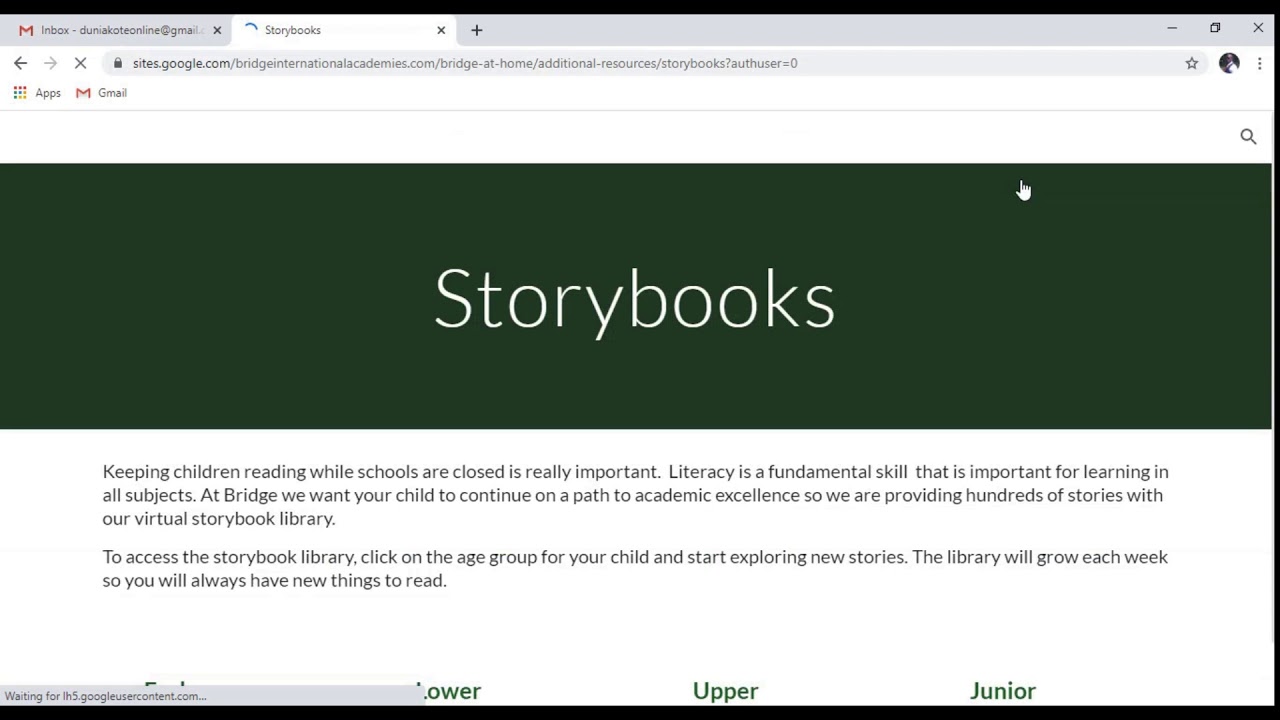Restore down the Chrome window

[1215, 28]
